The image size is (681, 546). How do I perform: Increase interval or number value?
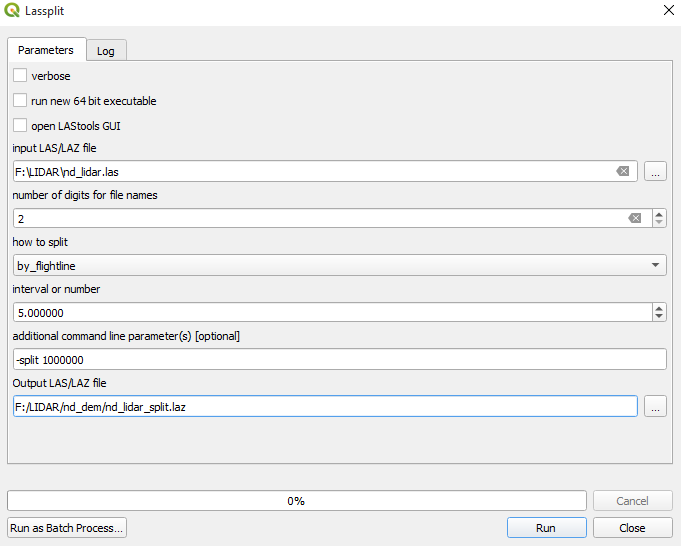[x=659, y=308]
